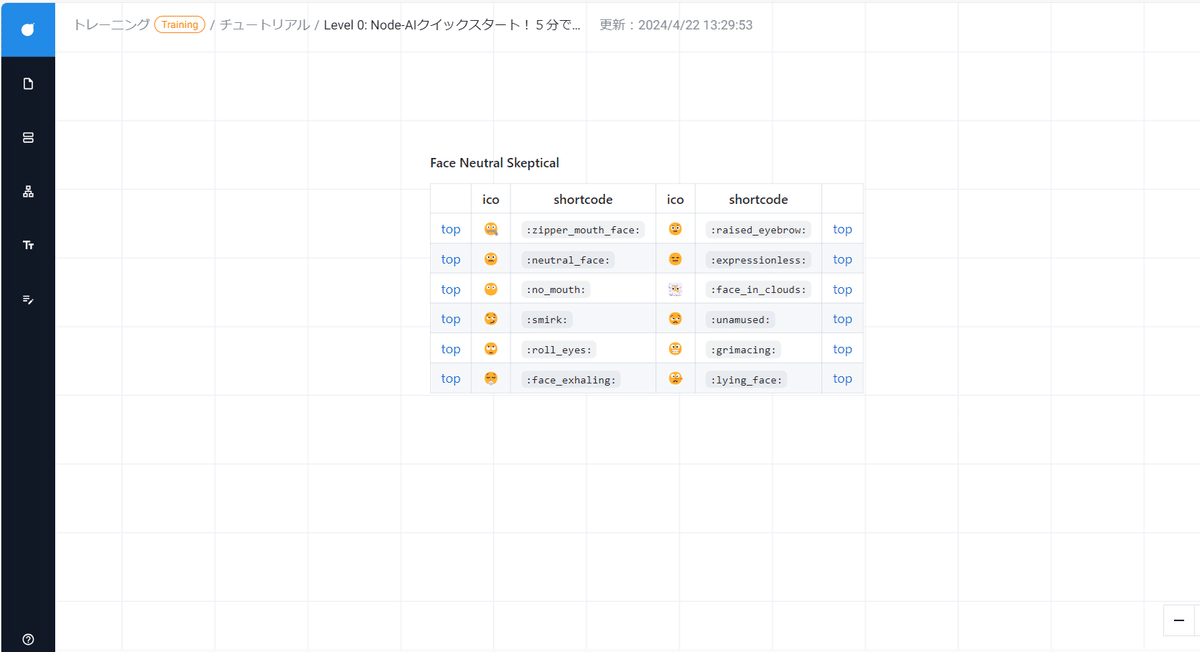Follow the top link left of :roll_eyes:
Viewport: 1200px width, 652px height.
(451, 349)
